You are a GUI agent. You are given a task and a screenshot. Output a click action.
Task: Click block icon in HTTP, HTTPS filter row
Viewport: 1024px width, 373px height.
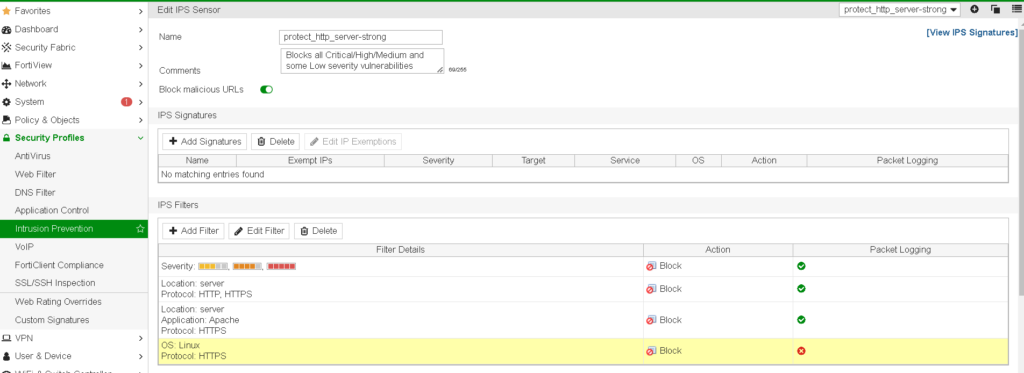651,289
